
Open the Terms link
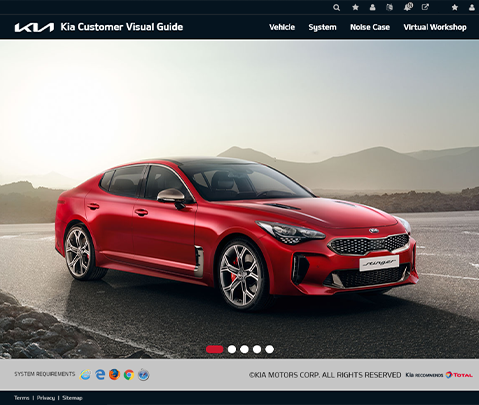22,398
